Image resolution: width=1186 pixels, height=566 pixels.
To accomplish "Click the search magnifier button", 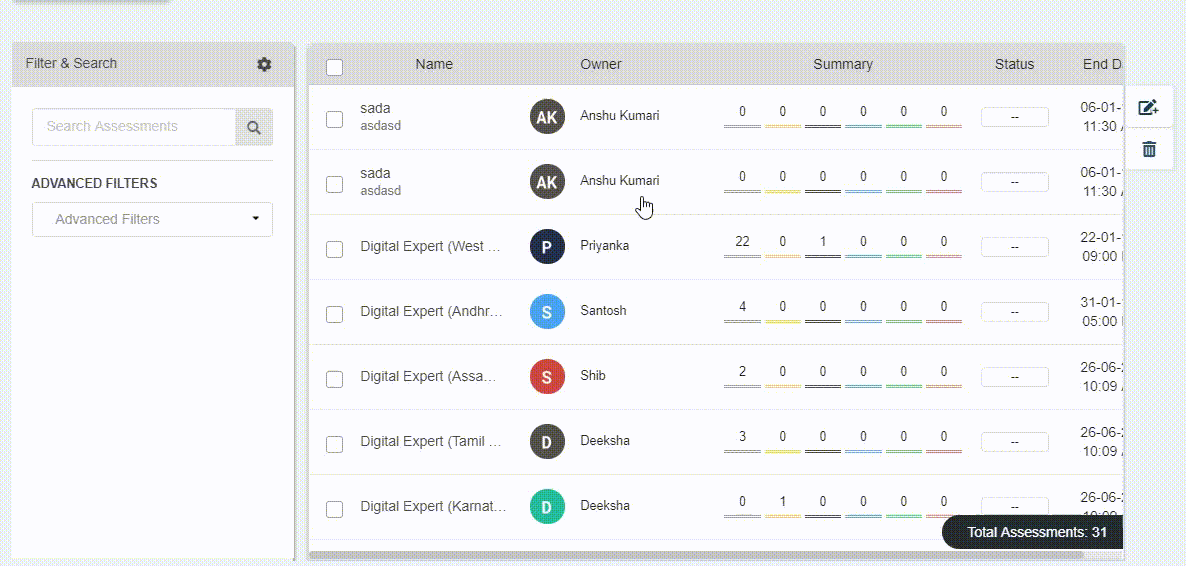I will coord(254,127).
